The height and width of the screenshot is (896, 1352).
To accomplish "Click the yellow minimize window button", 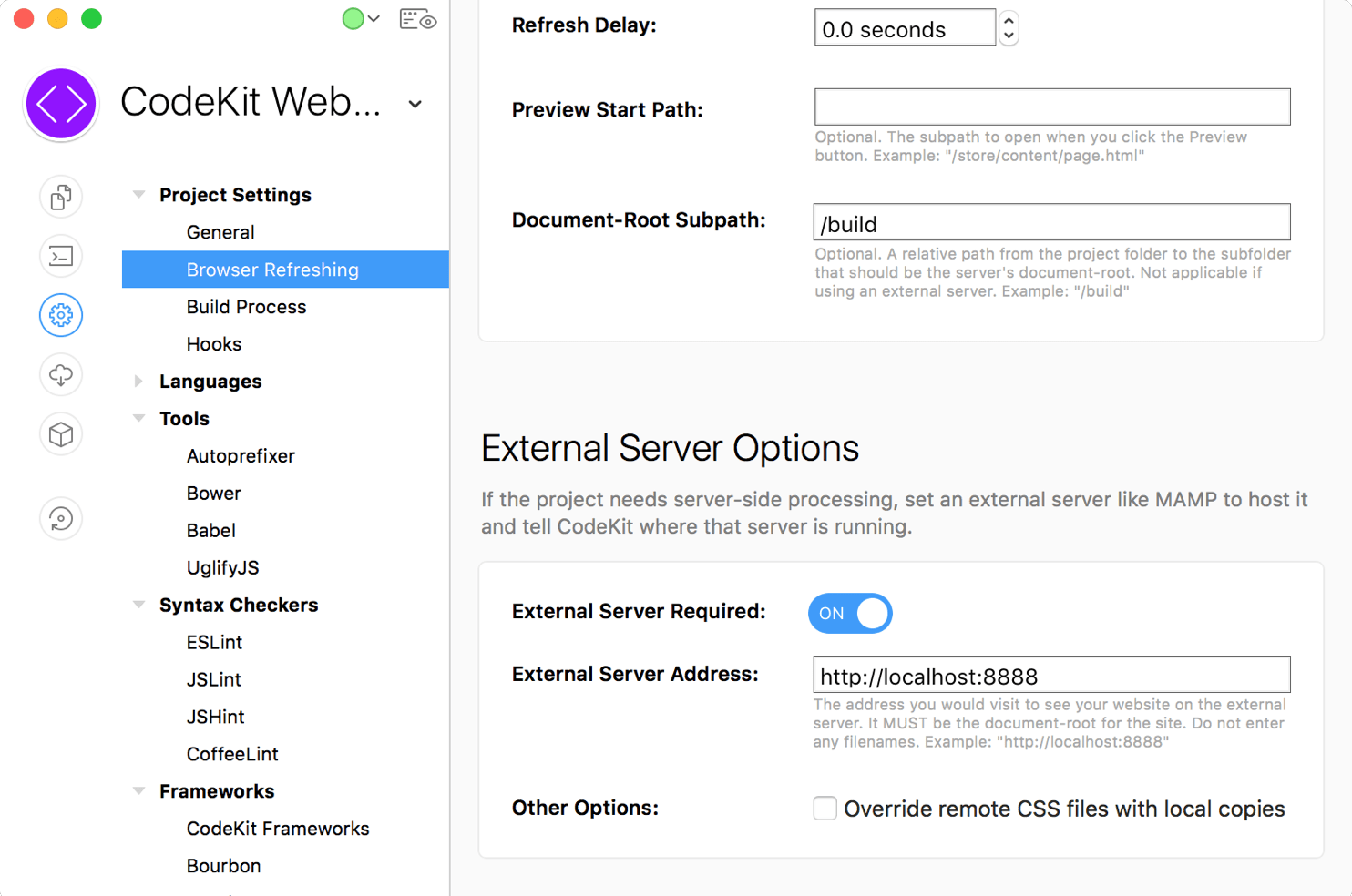I will pyautogui.click(x=57, y=18).
